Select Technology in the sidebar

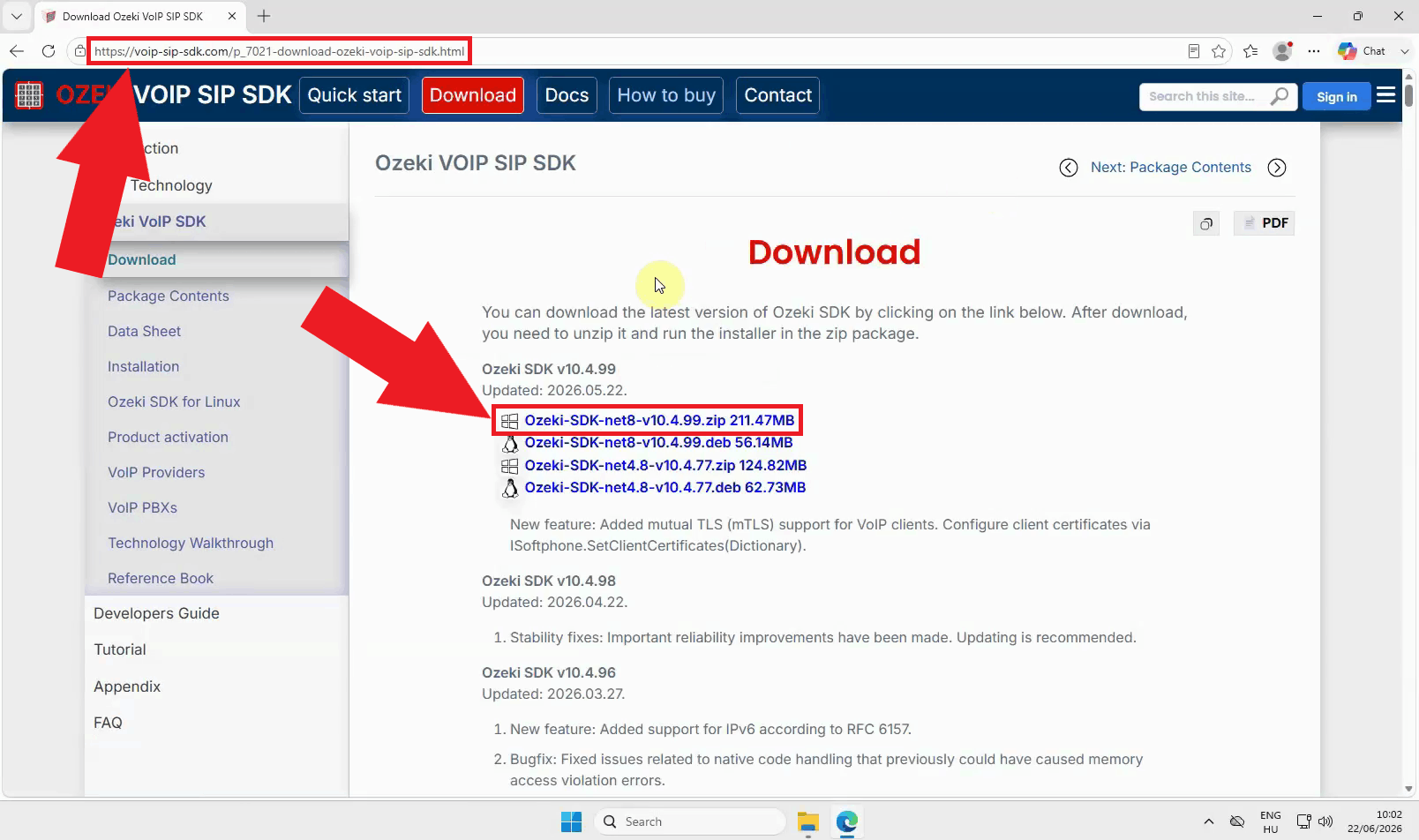[171, 185]
